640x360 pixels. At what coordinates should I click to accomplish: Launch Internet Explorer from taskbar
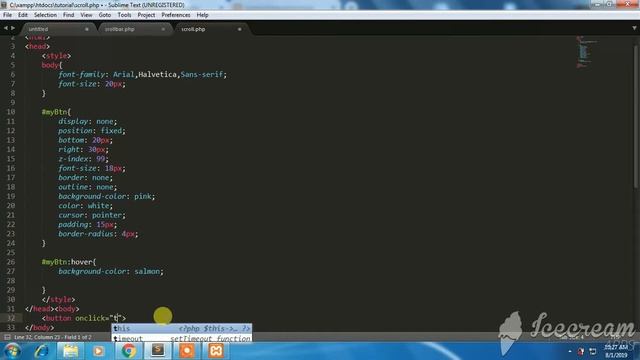point(41,351)
